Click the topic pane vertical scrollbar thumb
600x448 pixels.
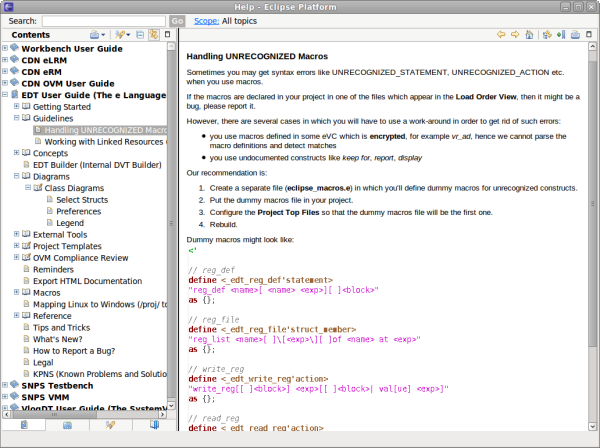(592, 204)
